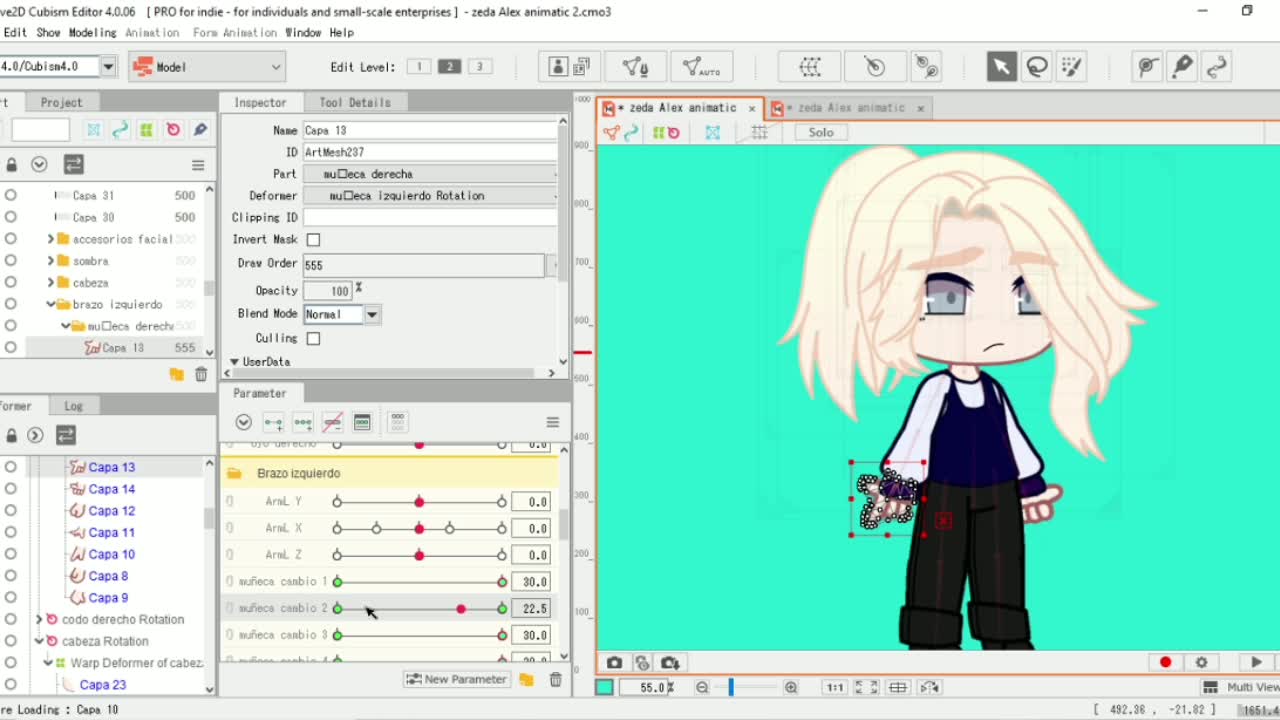The width and height of the screenshot is (1280, 720).
Task: Delete the part using the Part panel trash
Action: [201, 374]
